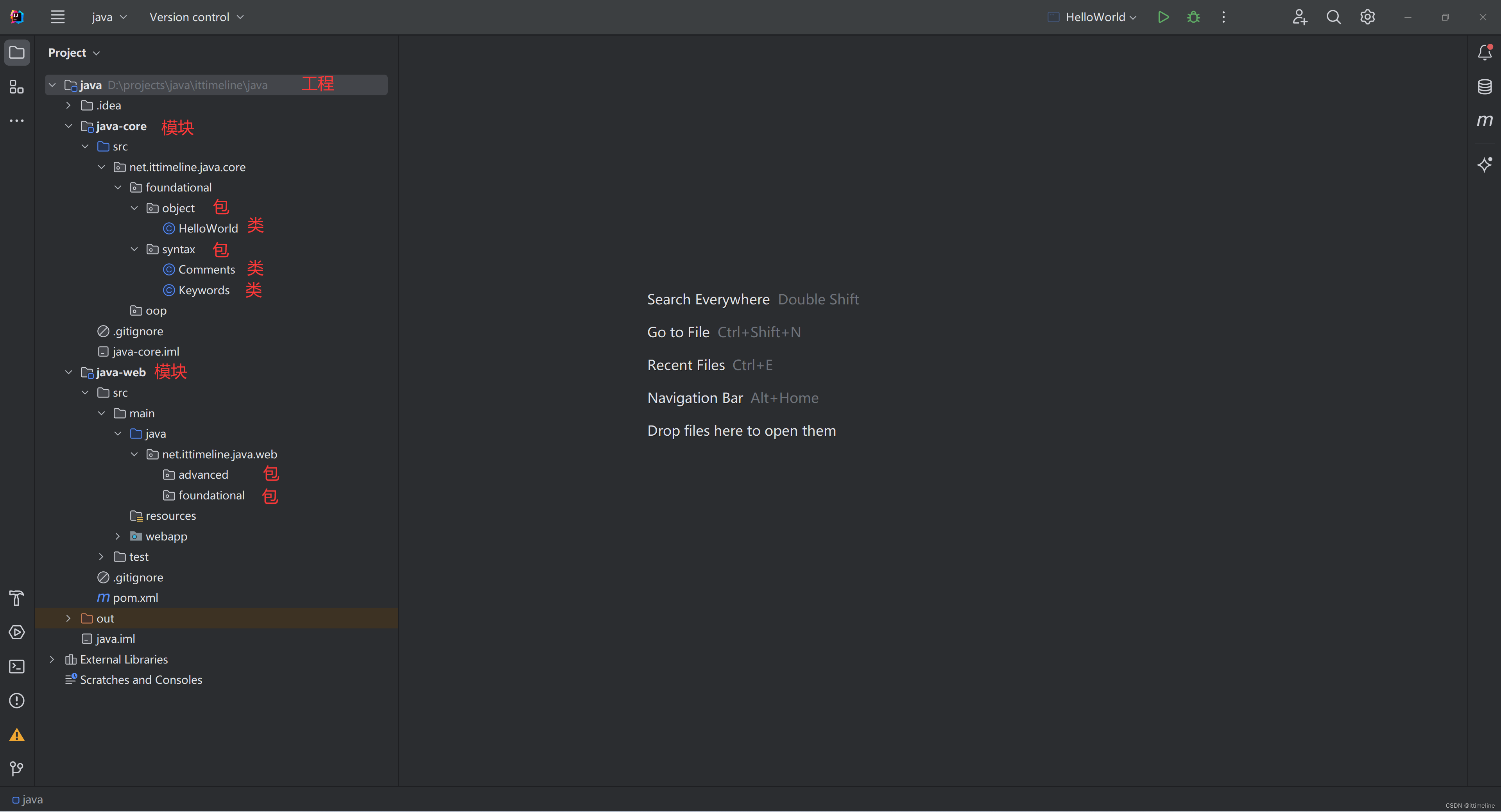Image resolution: width=1501 pixels, height=812 pixels.
Task: Open the Problems tool window icon
Action: [17, 700]
